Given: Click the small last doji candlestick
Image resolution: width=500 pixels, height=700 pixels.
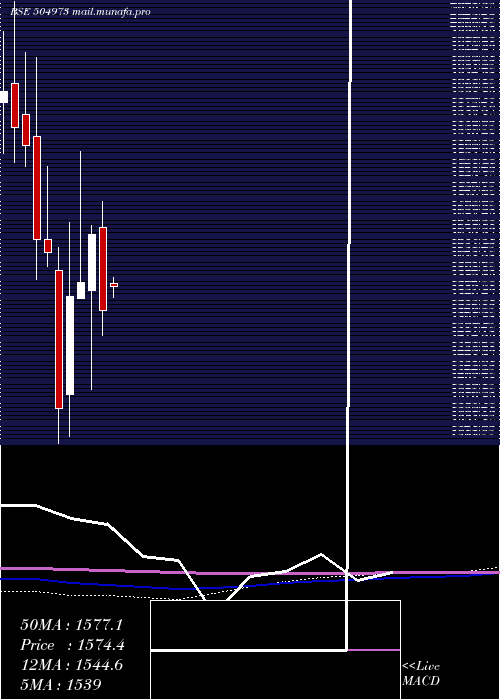Looking at the screenshot, I should click(x=114, y=287).
